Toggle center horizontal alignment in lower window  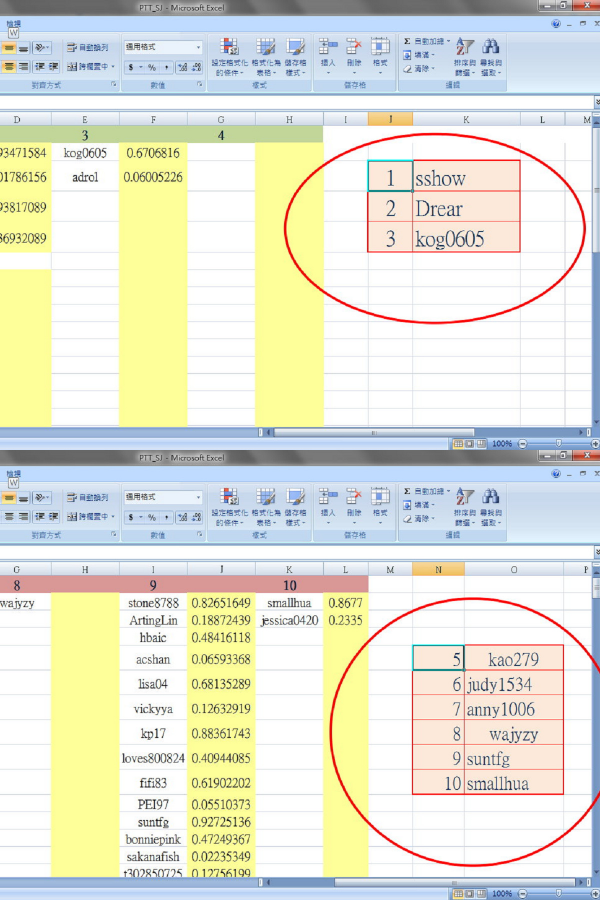[x=9, y=517]
